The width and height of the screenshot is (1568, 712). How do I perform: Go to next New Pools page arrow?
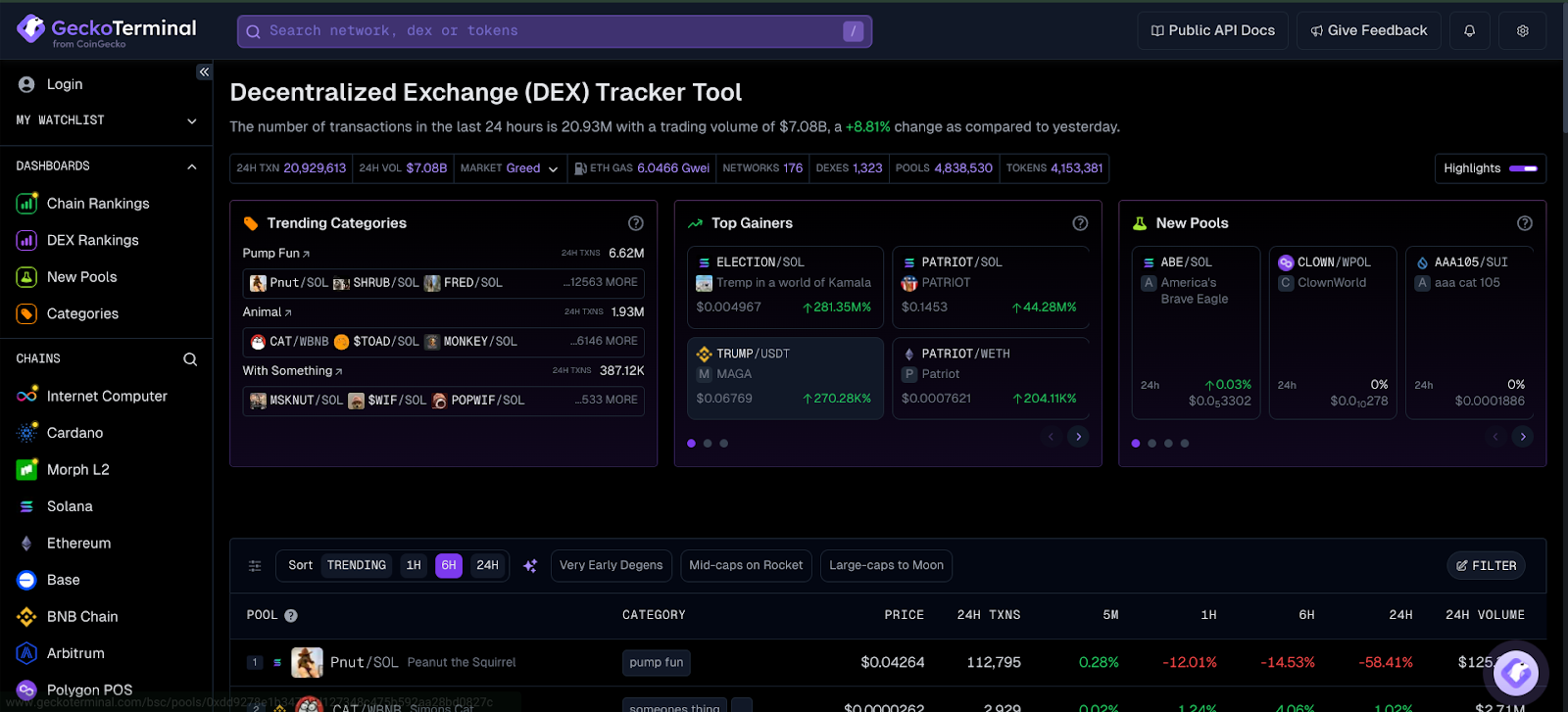point(1523,437)
